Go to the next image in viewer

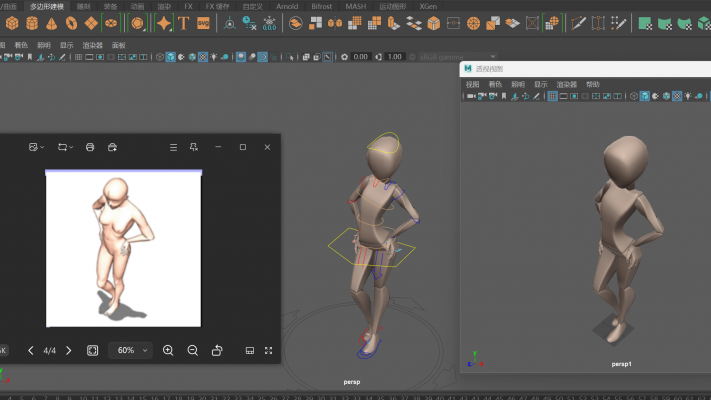(x=68, y=351)
